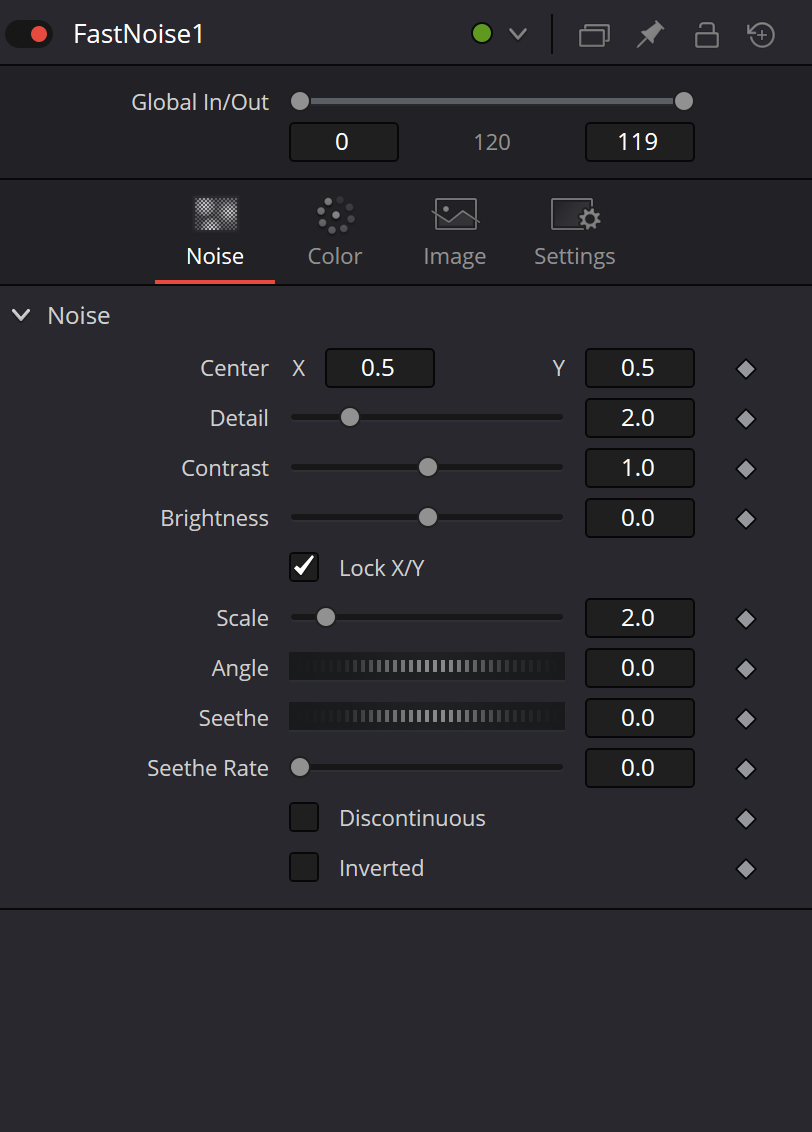Click the Brightness slider handle

point(428,517)
